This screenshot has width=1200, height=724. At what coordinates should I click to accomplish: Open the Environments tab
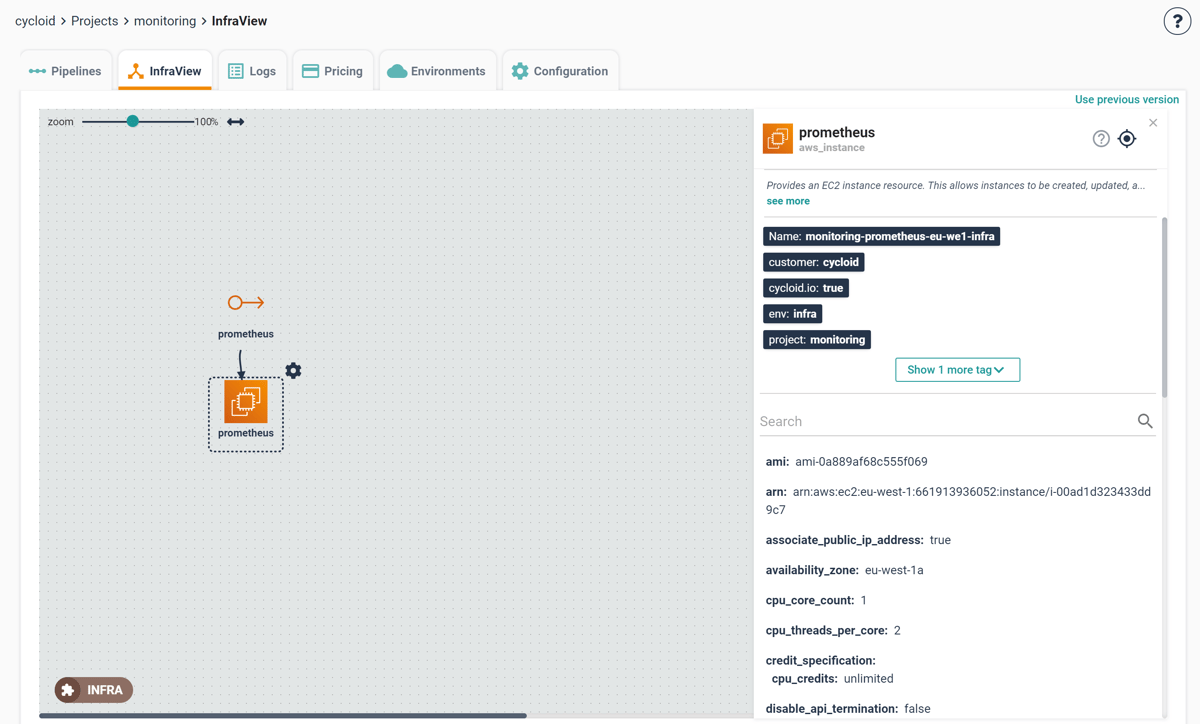coord(436,70)
